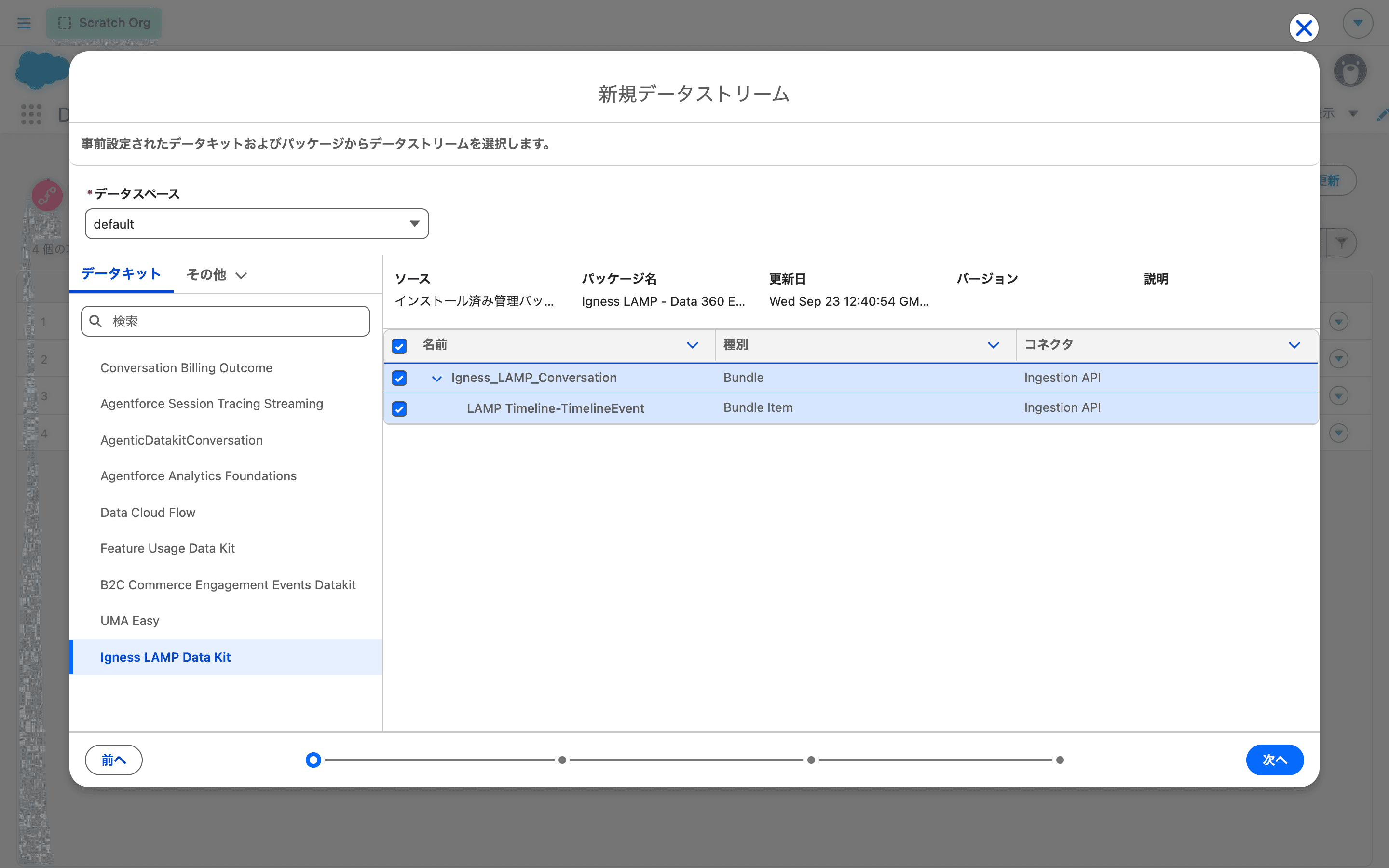This screenshot has width=1389, height=868.
Task: Open the その他 tab menu
Action: (217, 275)
